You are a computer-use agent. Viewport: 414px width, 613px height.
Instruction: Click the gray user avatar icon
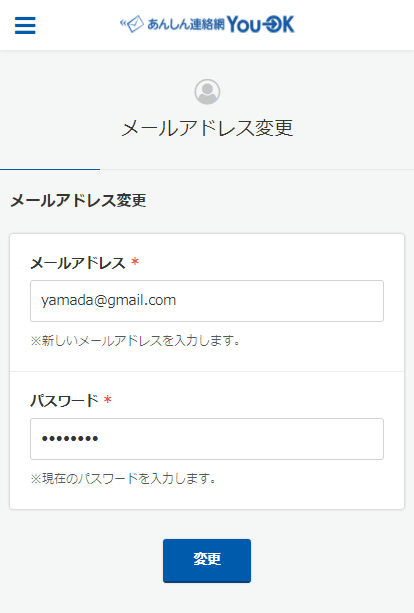point(207,92)
